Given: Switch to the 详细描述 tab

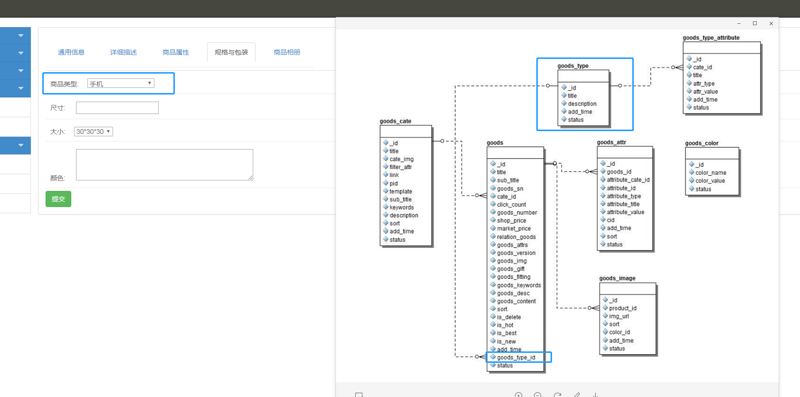Looking at the screenshot, I should click(x=123, y=52).
